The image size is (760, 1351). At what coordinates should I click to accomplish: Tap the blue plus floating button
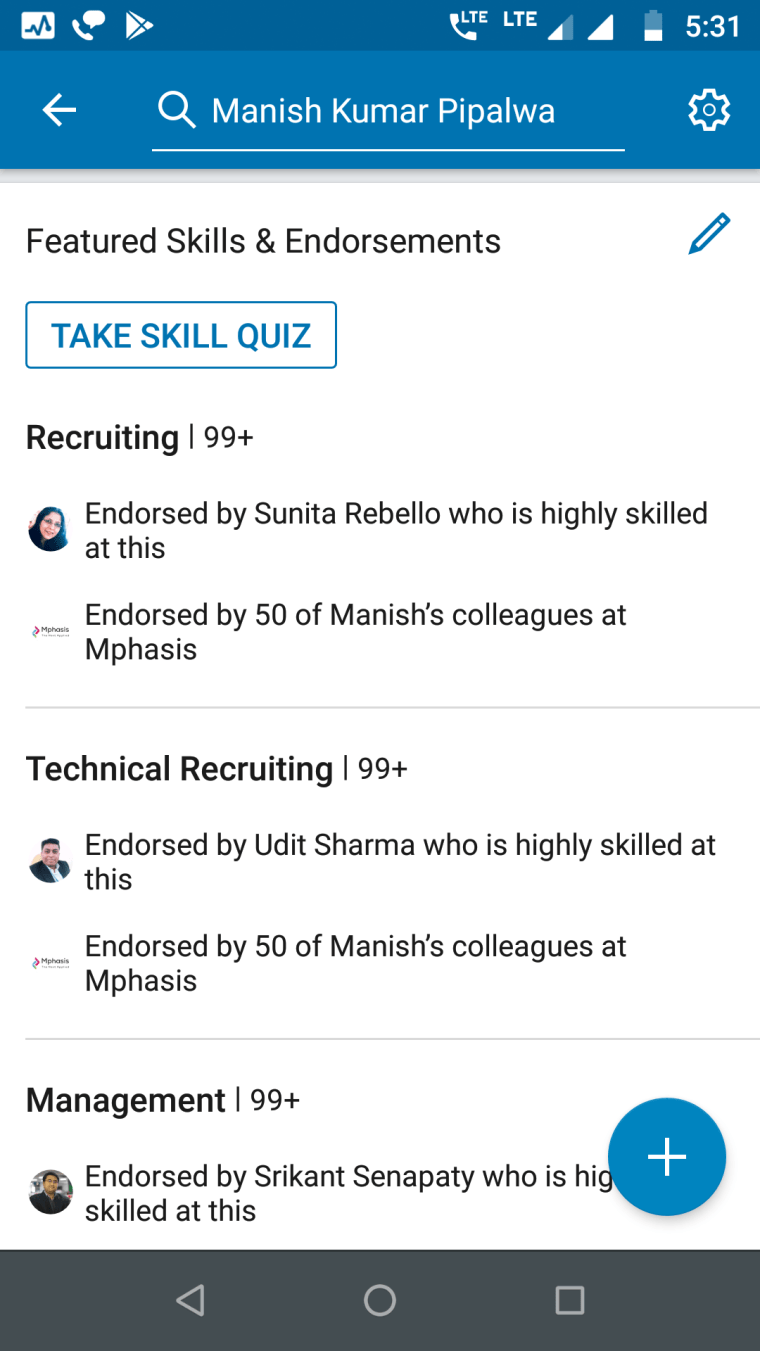(x=666, y=1157)
